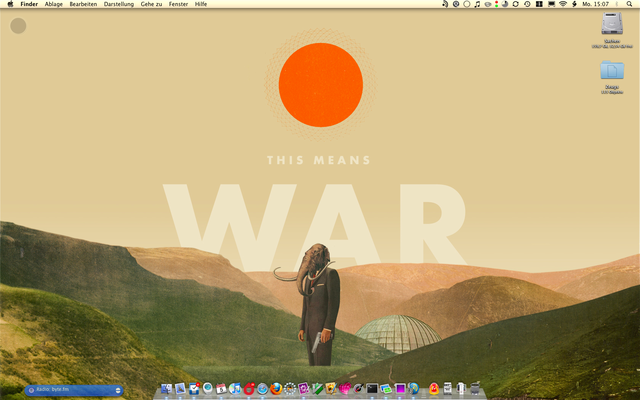Open the Finder application menu
Screen dimensions: 640x400
click(x=29, y=4)
